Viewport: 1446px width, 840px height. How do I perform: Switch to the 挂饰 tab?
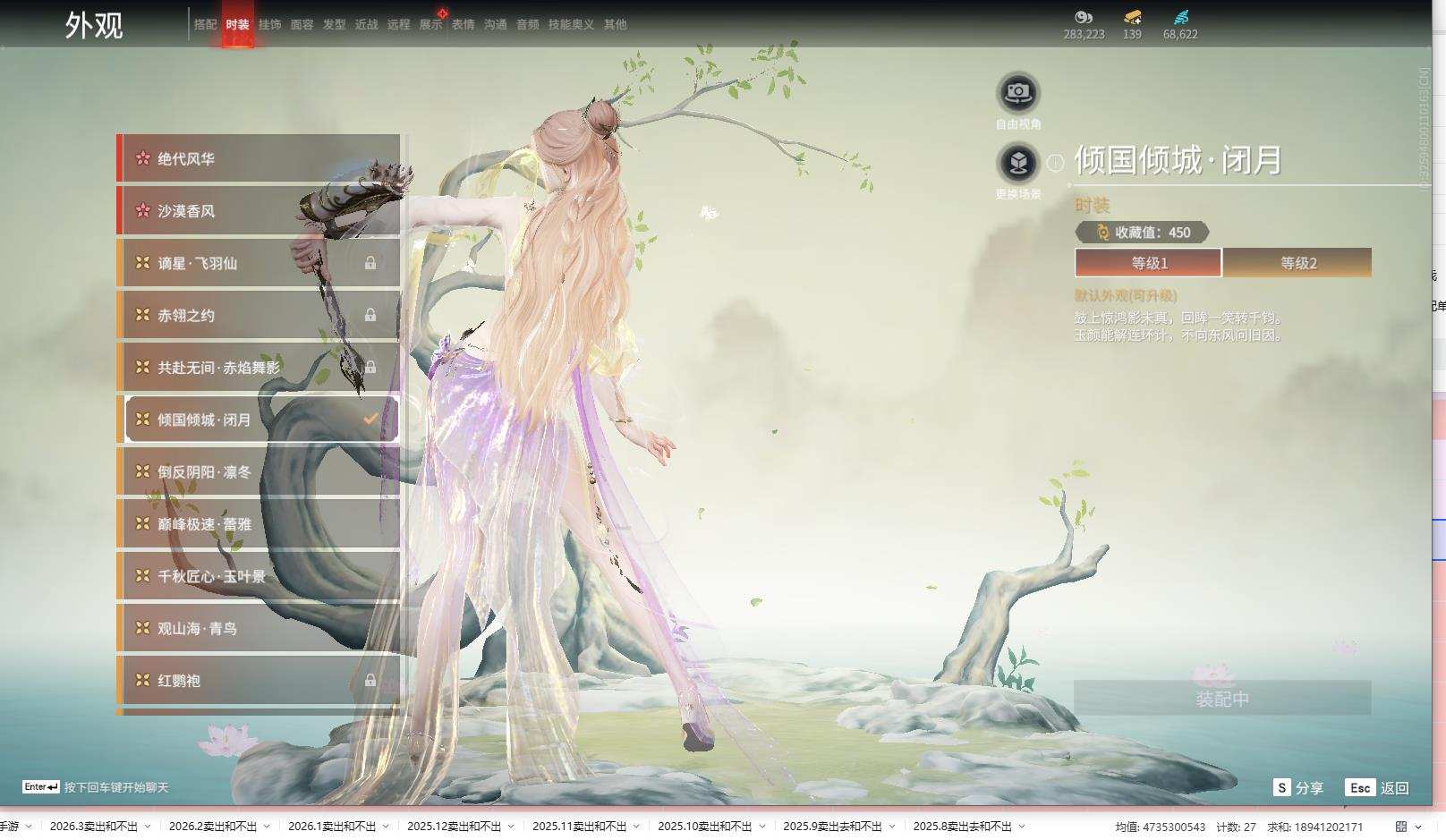click(x=270, y=24)
